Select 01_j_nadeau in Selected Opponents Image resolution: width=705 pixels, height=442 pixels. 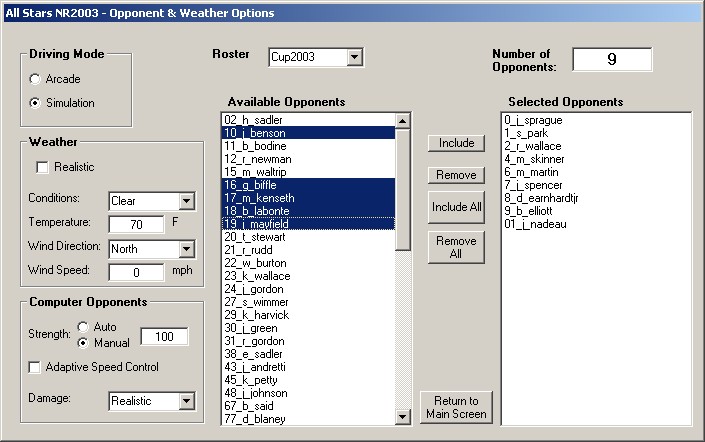(596, 224)
